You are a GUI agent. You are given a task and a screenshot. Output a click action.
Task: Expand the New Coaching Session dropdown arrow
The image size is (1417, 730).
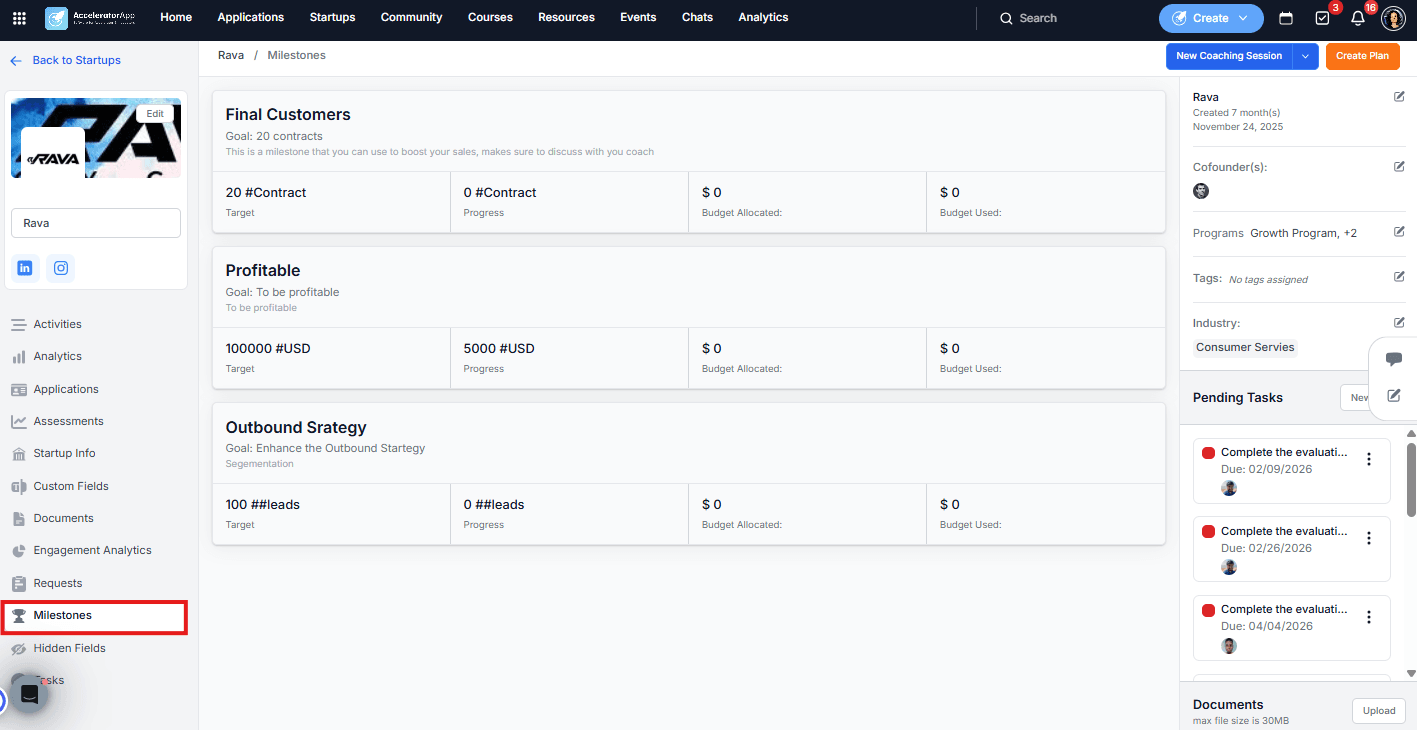point(1305,56)
